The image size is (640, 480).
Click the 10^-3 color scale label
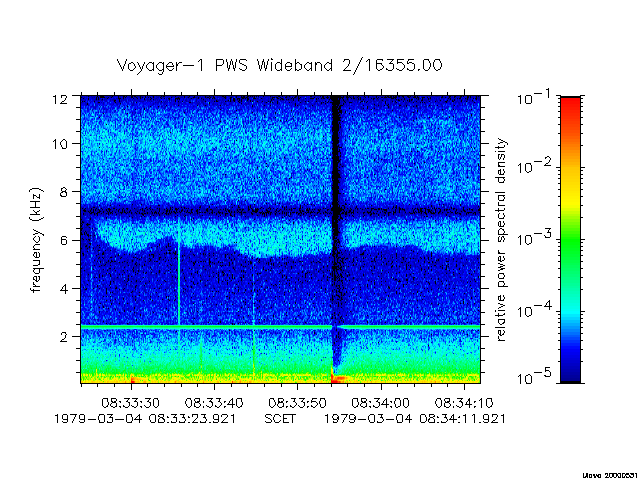click(534, 238)
